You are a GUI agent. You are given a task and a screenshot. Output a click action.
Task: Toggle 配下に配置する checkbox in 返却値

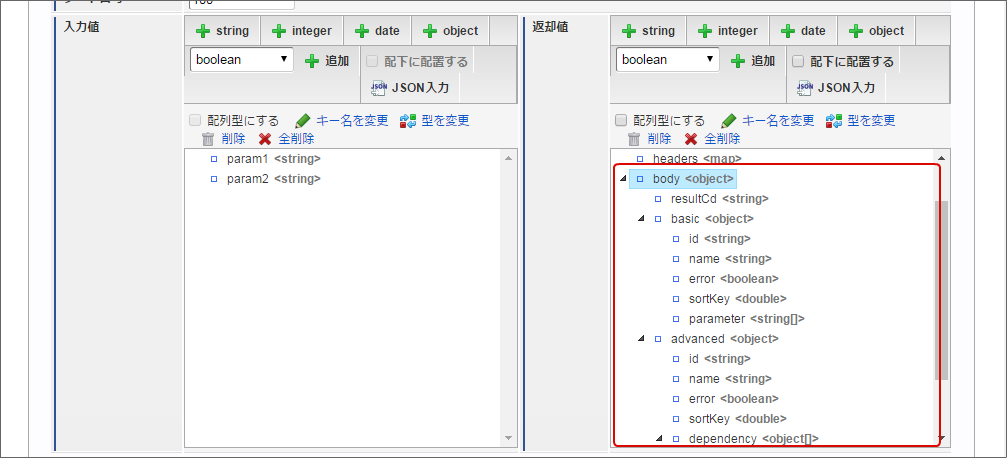[798, 62]
